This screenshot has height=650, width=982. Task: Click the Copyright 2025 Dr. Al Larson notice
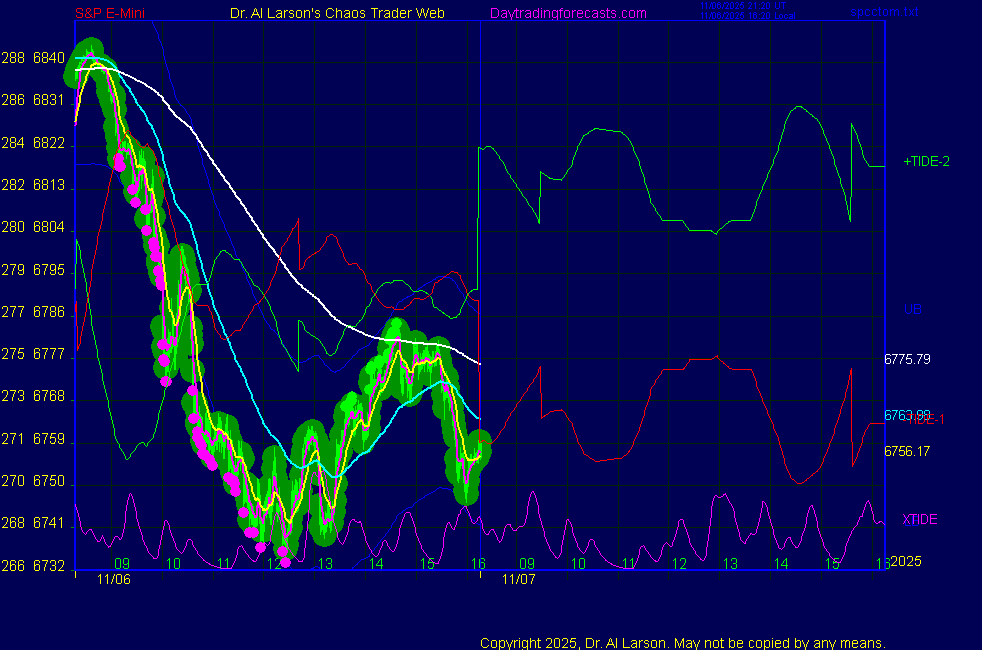(x=683, y=642)
